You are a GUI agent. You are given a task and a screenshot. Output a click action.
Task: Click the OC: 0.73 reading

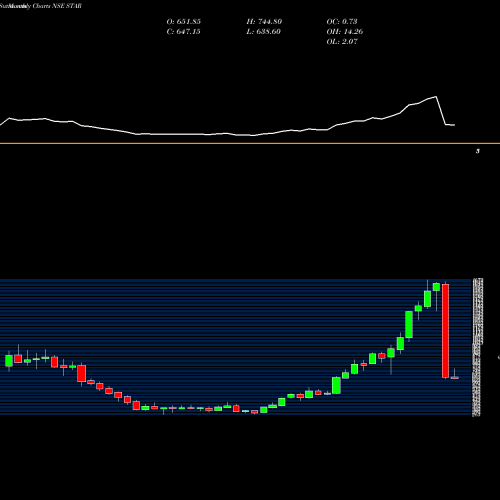[x=342, y=22]
